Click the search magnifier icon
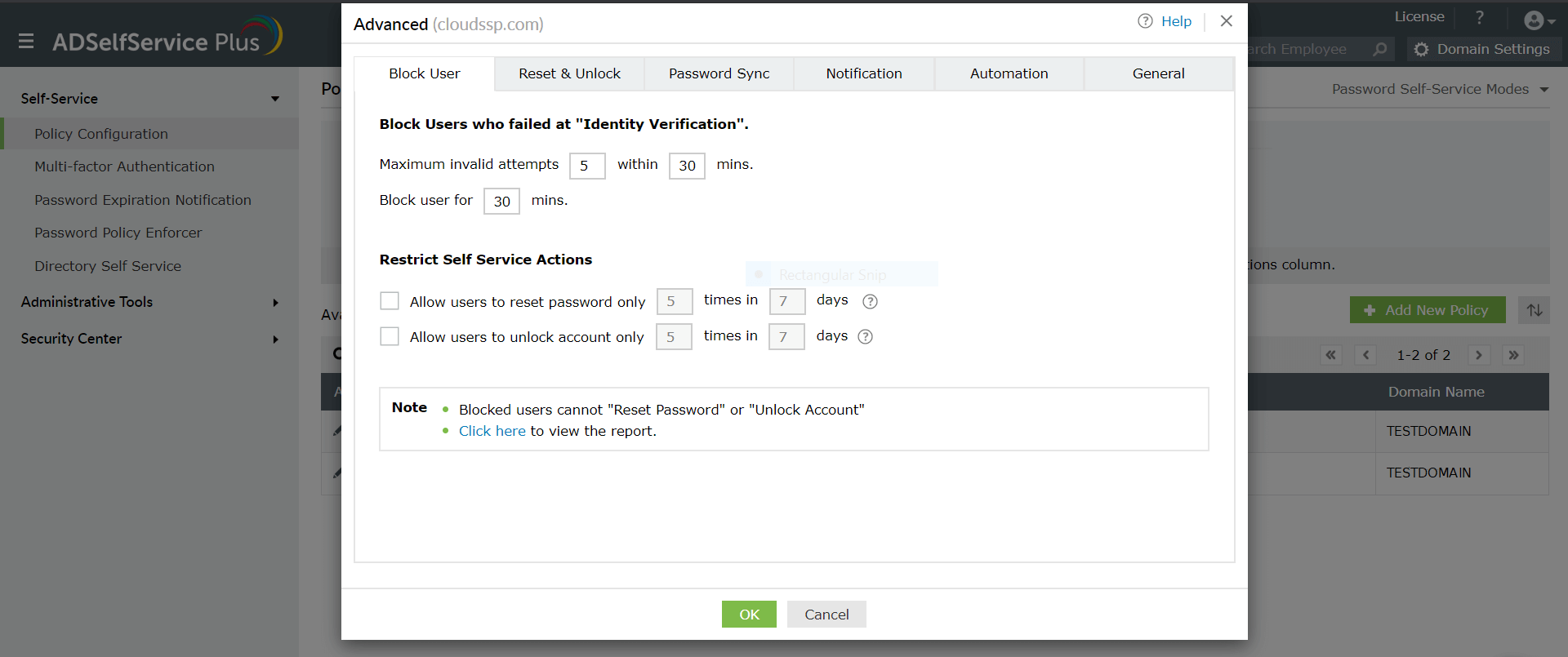Image resolution: width=1568 pixels, height=657 pixels. pyautogui.click(x=1380, y=50)
